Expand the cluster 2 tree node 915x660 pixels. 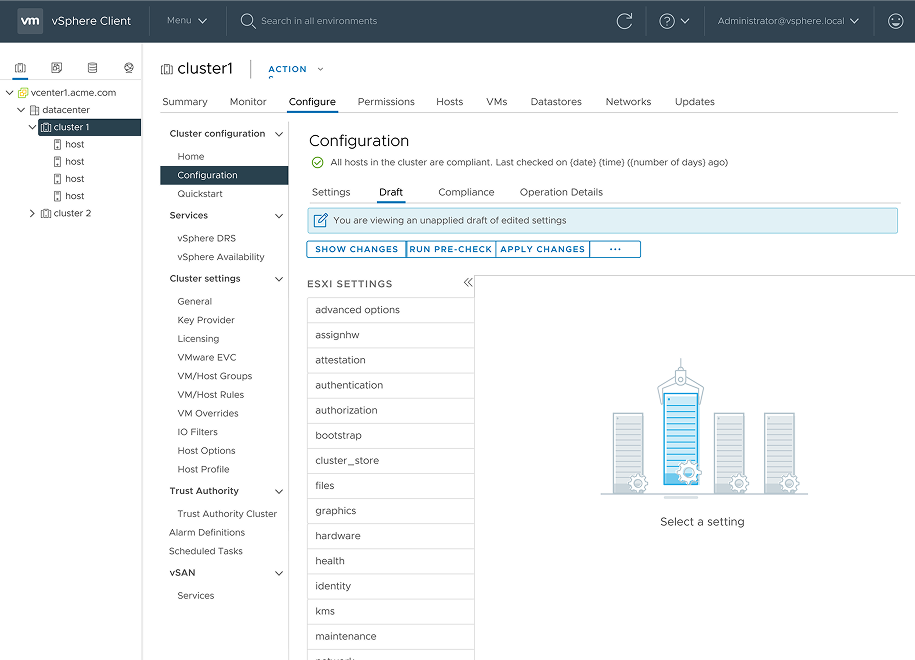(32, 213)
